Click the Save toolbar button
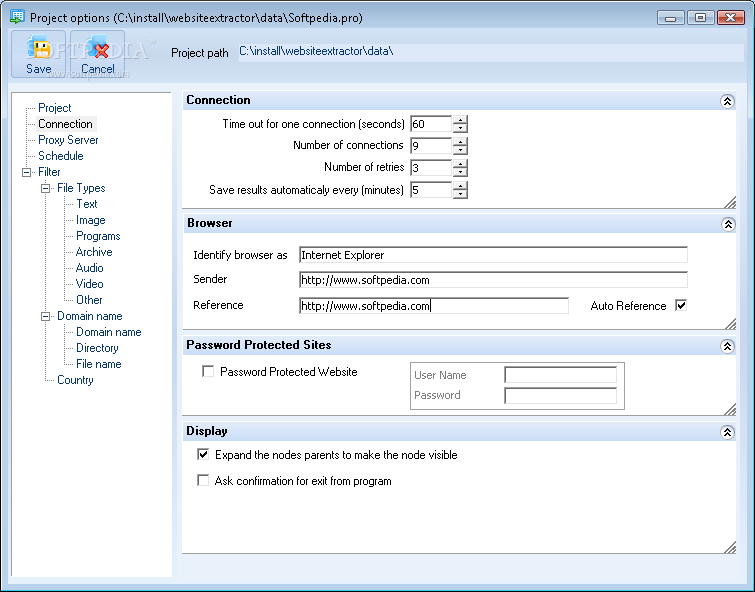Image resolution: width=755 pixels, height=592 pixels. point(39,54)
